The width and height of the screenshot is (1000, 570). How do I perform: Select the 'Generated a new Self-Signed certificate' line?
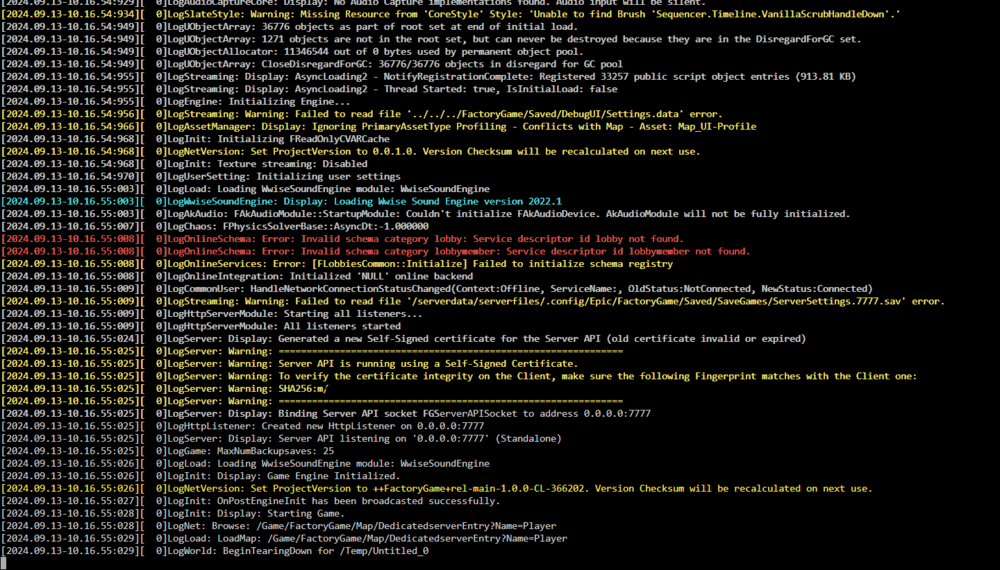(404, 339)
